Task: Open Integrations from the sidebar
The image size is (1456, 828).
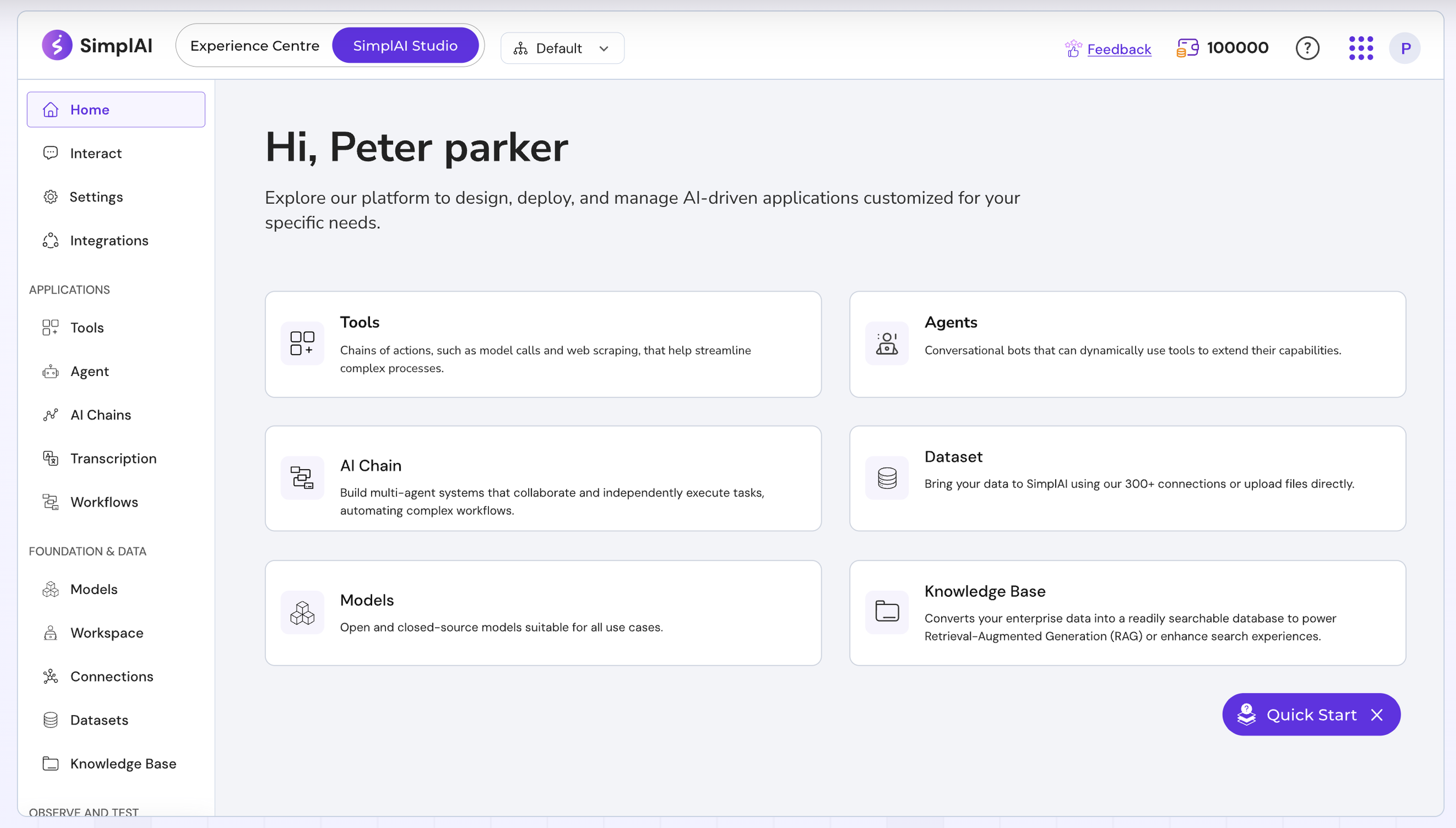Action: click(x=109, y=240)
